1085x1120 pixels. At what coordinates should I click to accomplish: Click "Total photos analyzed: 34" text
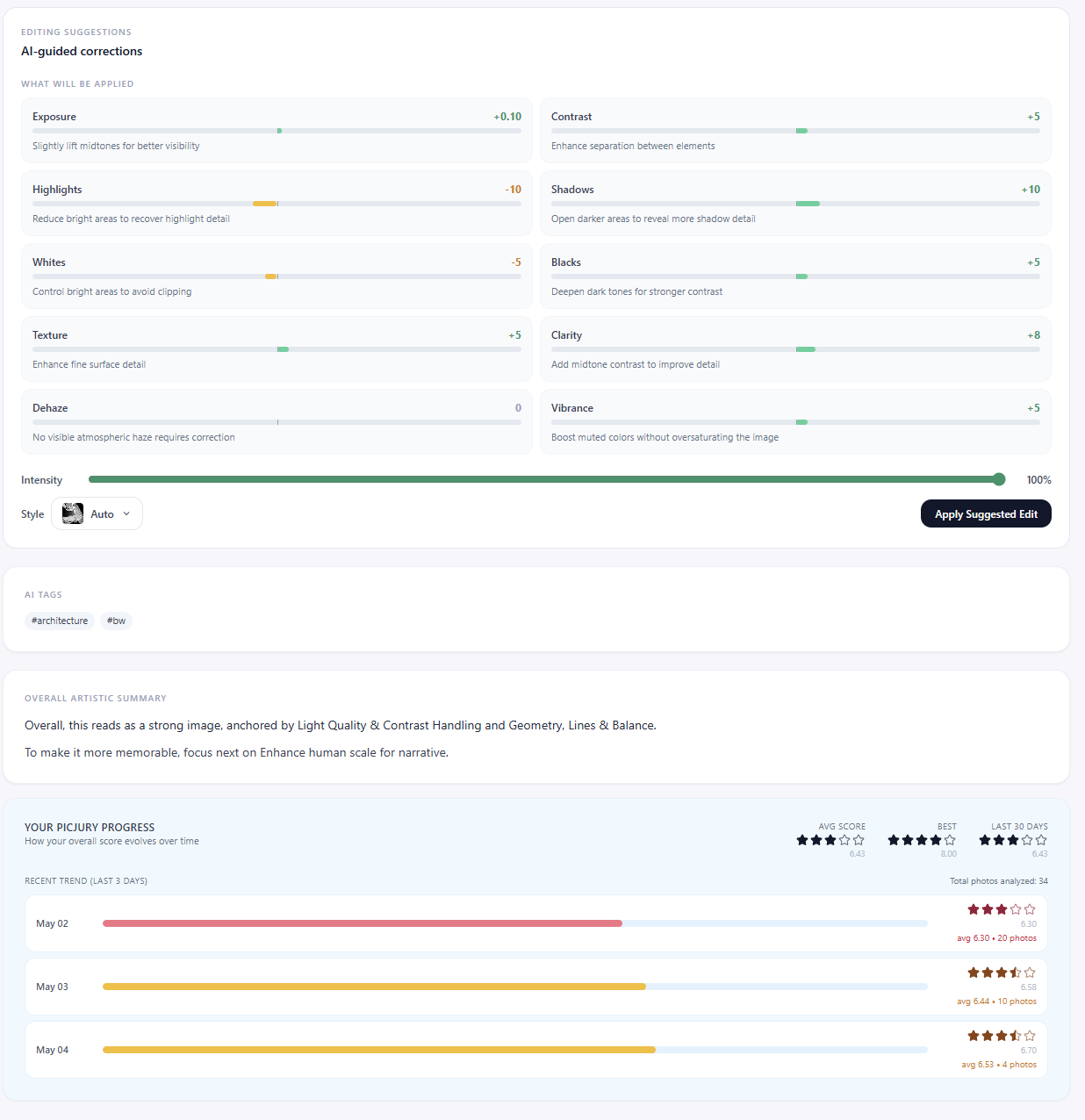click(x=999, y=881)
